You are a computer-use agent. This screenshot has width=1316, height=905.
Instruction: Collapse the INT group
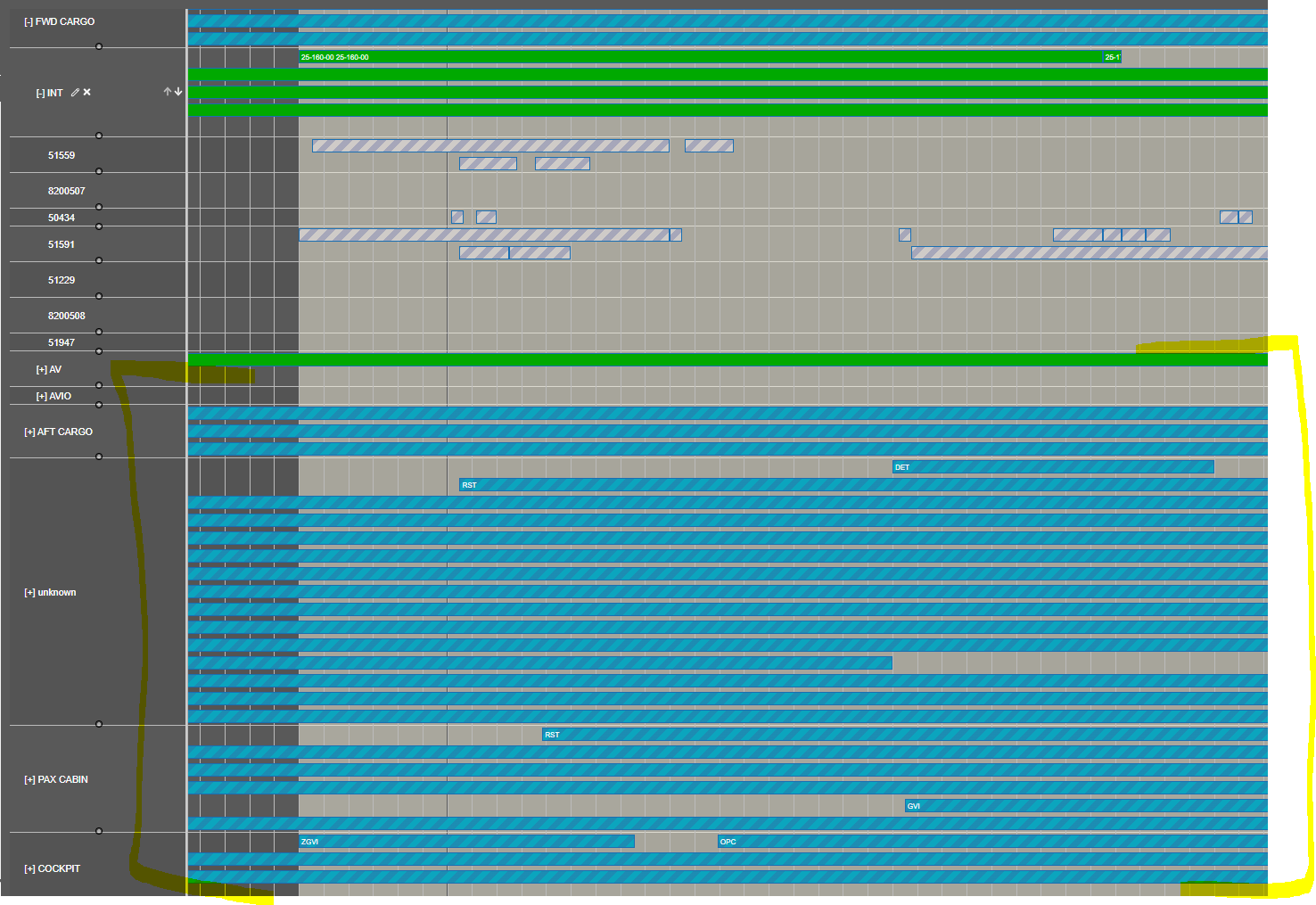pyautogui.click(x=39, y=92)
